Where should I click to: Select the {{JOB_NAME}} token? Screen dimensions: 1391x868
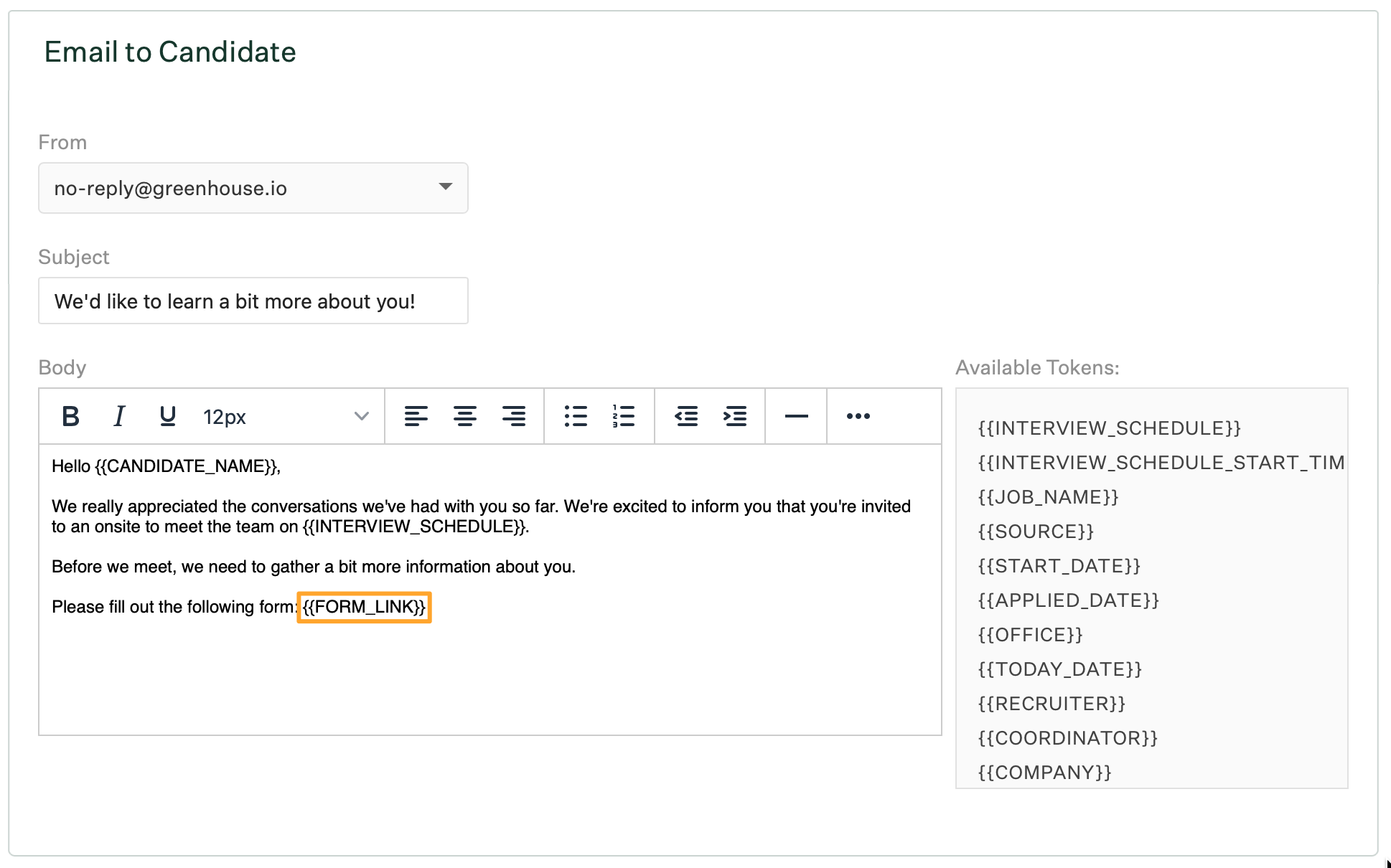click(1048, 497)
